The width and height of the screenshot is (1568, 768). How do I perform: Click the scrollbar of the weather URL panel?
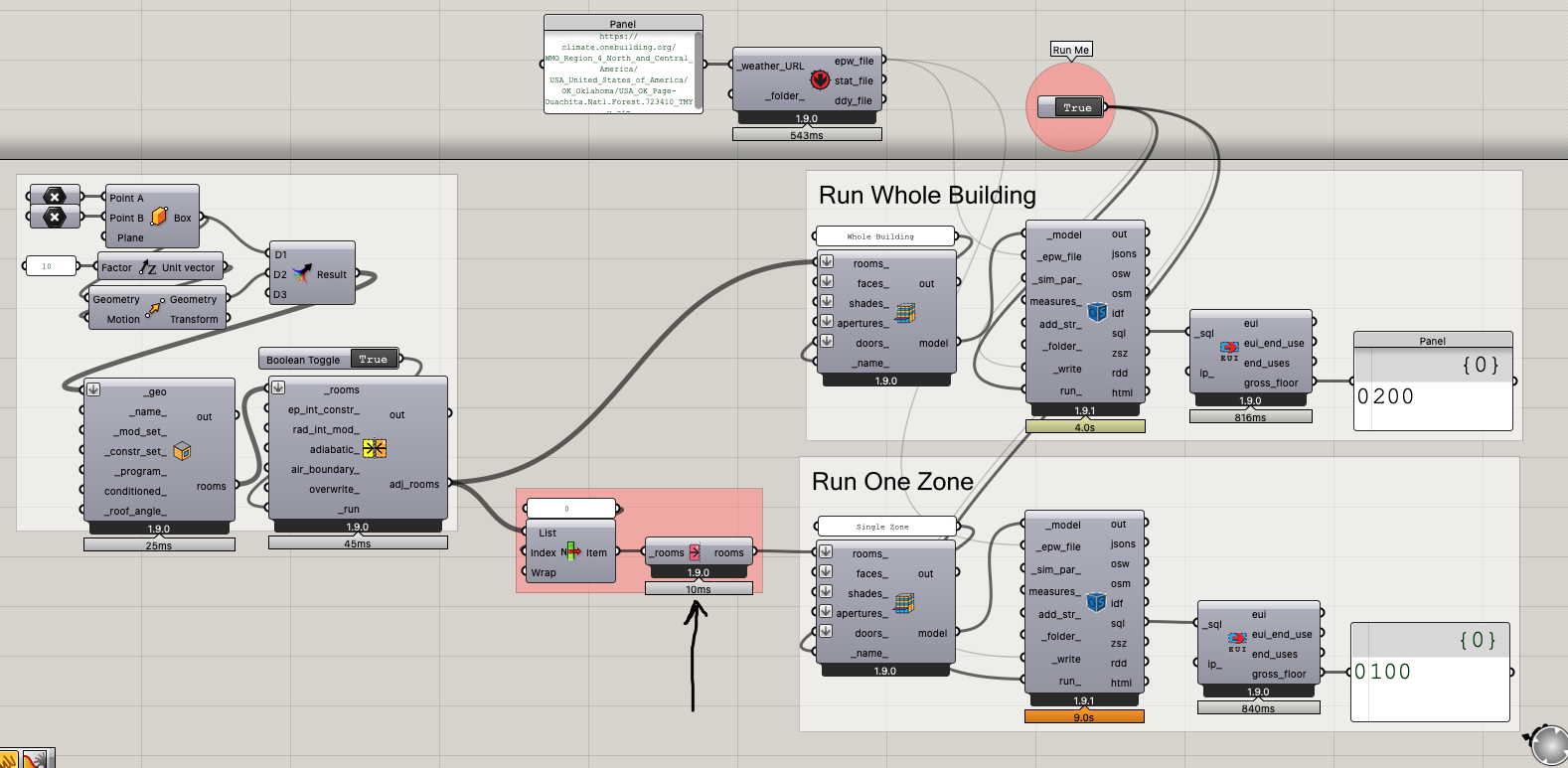click(699, 70)
